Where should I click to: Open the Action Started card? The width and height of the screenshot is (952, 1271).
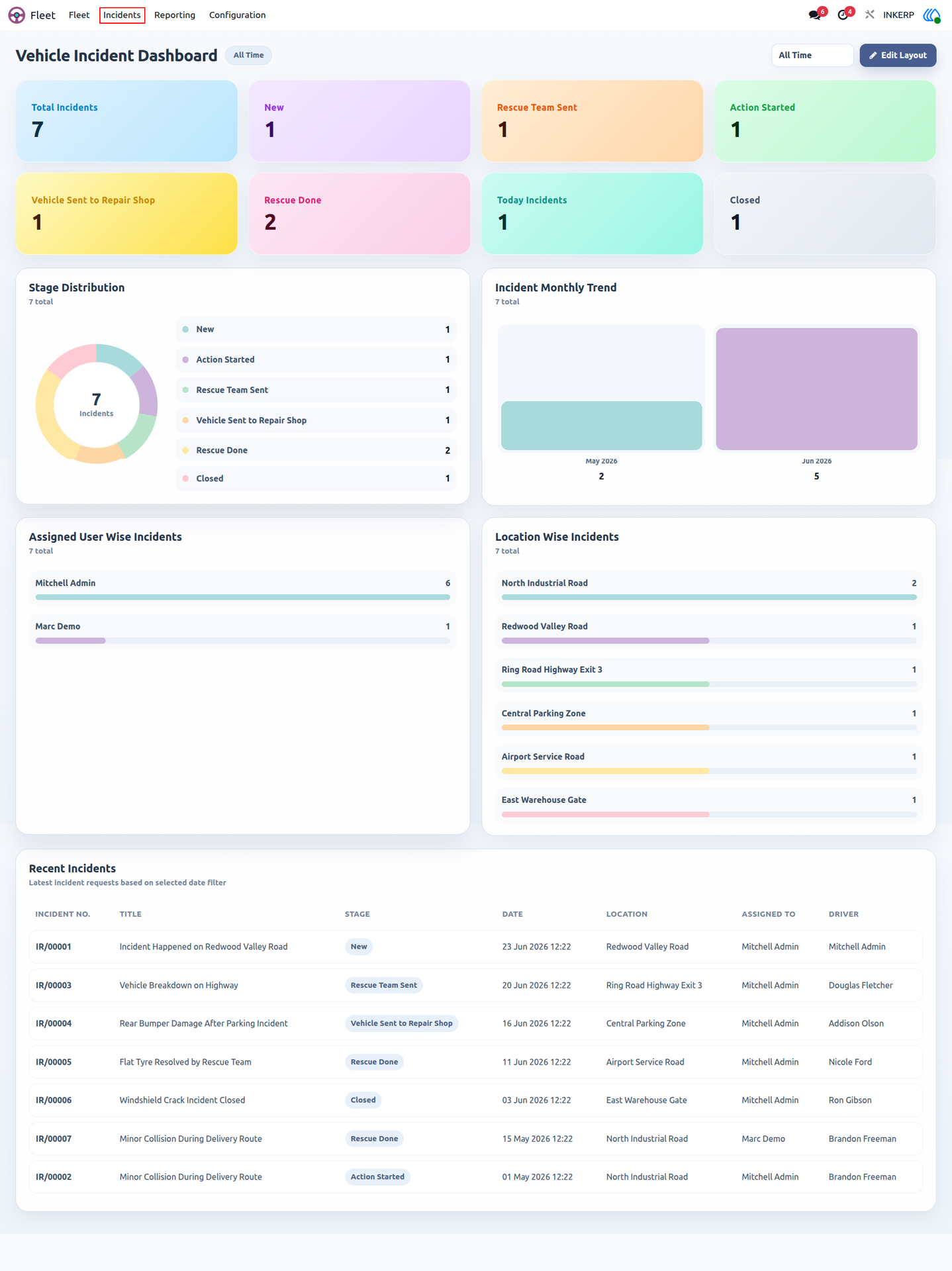[825, 121]
